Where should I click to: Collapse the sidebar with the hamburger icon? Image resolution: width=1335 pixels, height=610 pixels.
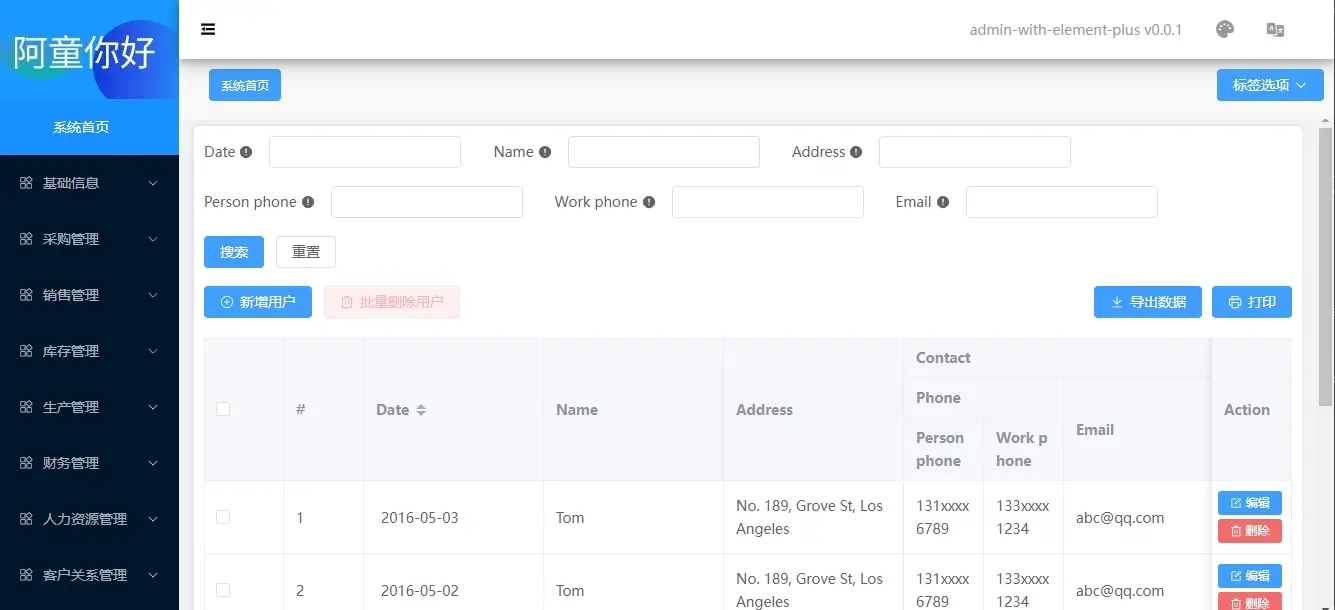click(x=208, y=29)
